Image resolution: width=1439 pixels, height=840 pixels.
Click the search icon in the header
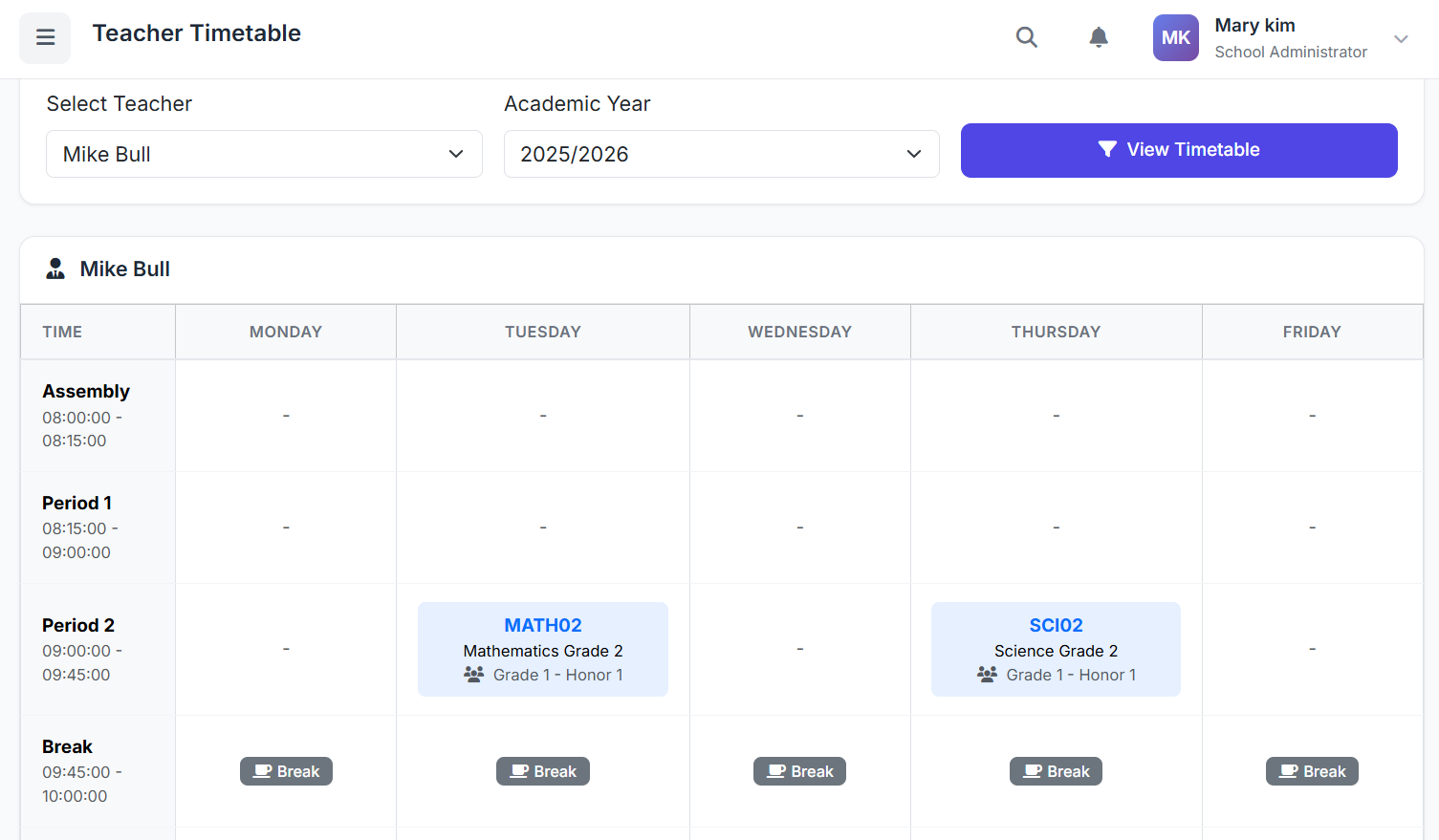tap(1027, 37)
